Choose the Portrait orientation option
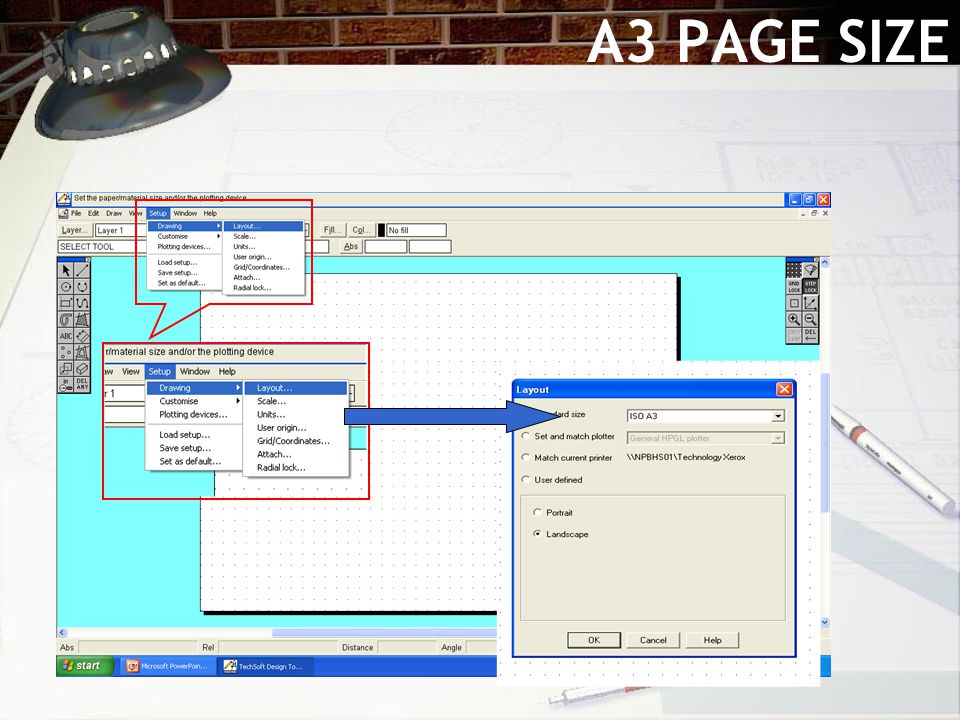Image resolution: width=960 pixels, height=720 pixels. (537, 512)
